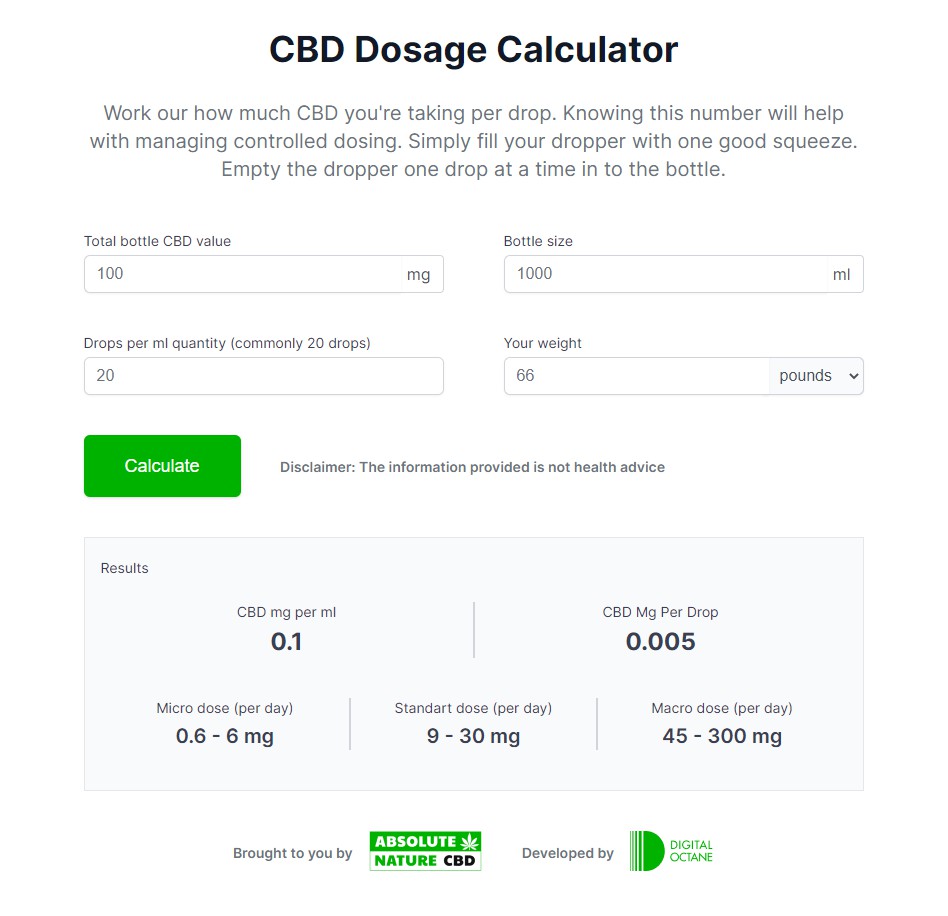
Task: Open the pounds weight unit dropdown
Action: click(x=816, y=376)
